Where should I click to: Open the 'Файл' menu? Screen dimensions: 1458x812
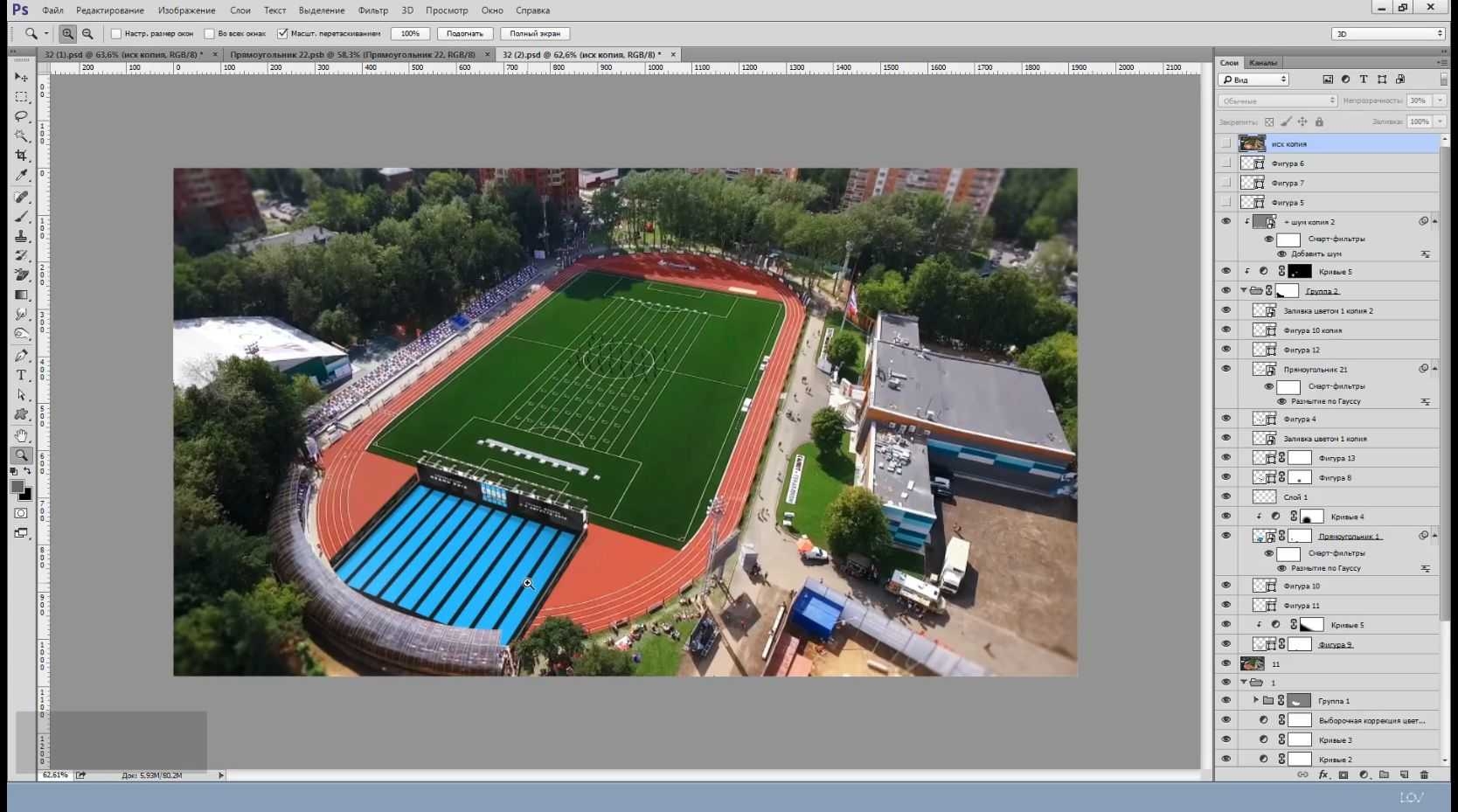click(x=52, y=10)
